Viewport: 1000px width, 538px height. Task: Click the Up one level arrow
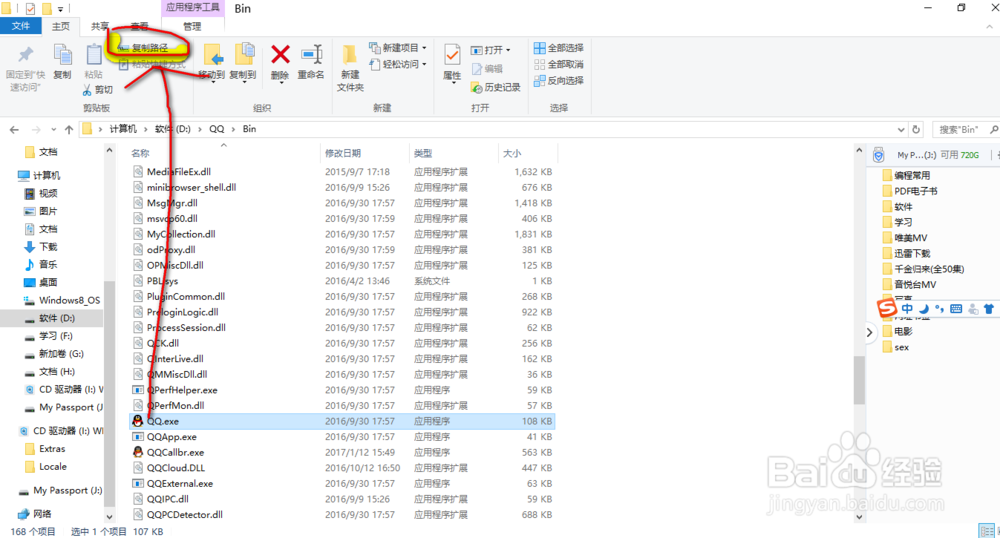pyautogui.click(x=69, y=129)
